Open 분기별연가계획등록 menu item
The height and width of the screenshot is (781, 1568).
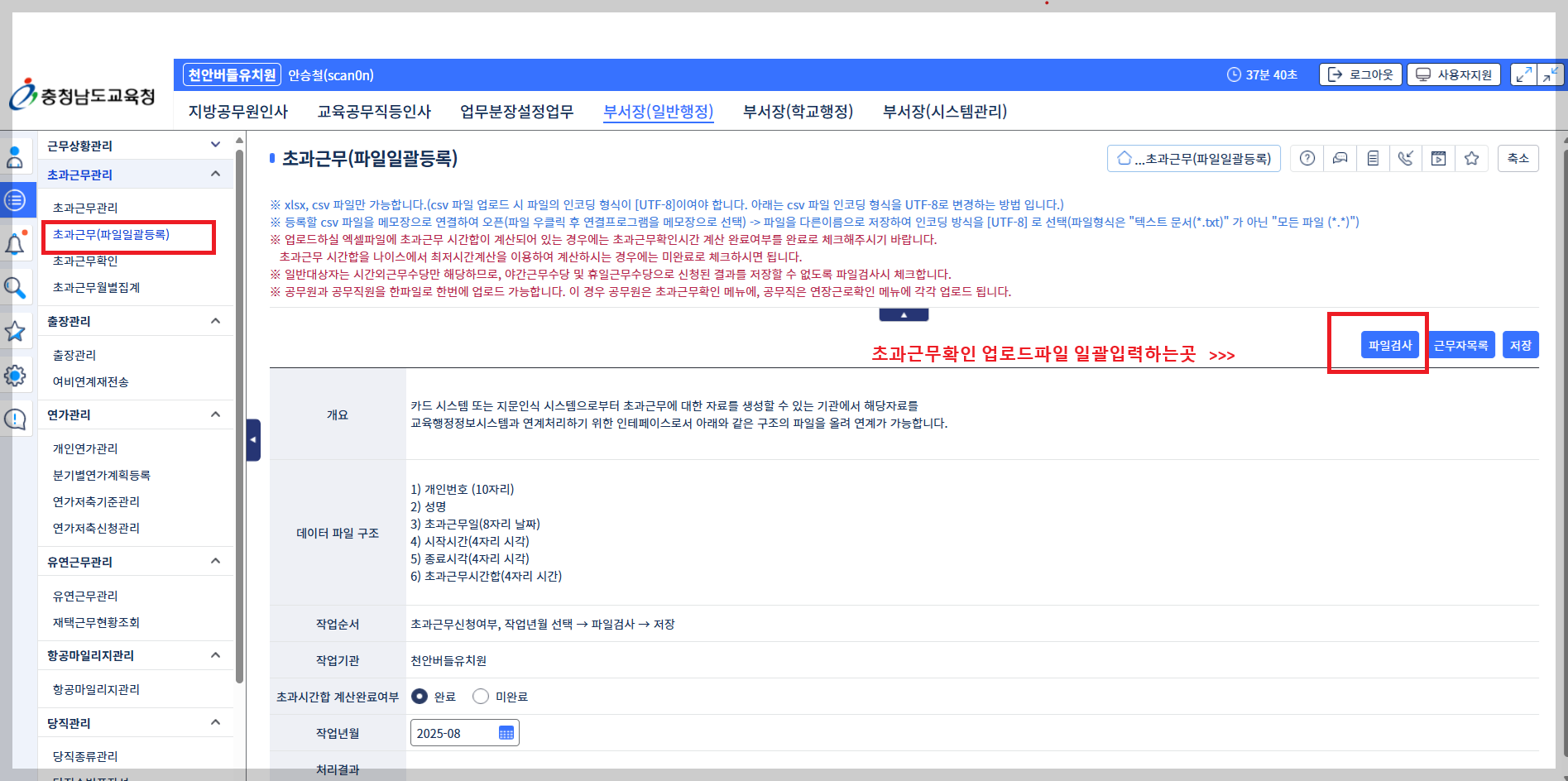(x=102, y=475)
